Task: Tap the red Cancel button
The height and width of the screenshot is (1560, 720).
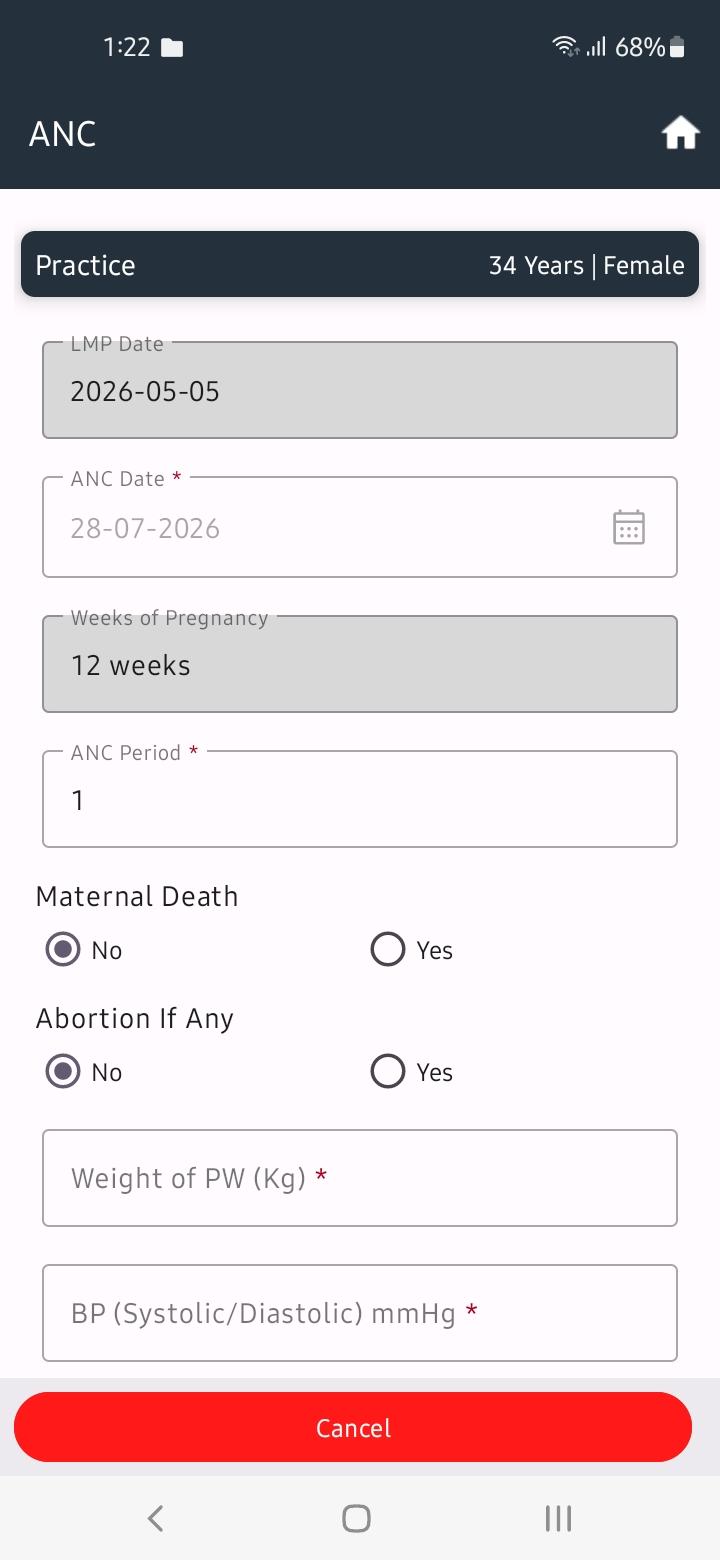Action: [353, 1427]
